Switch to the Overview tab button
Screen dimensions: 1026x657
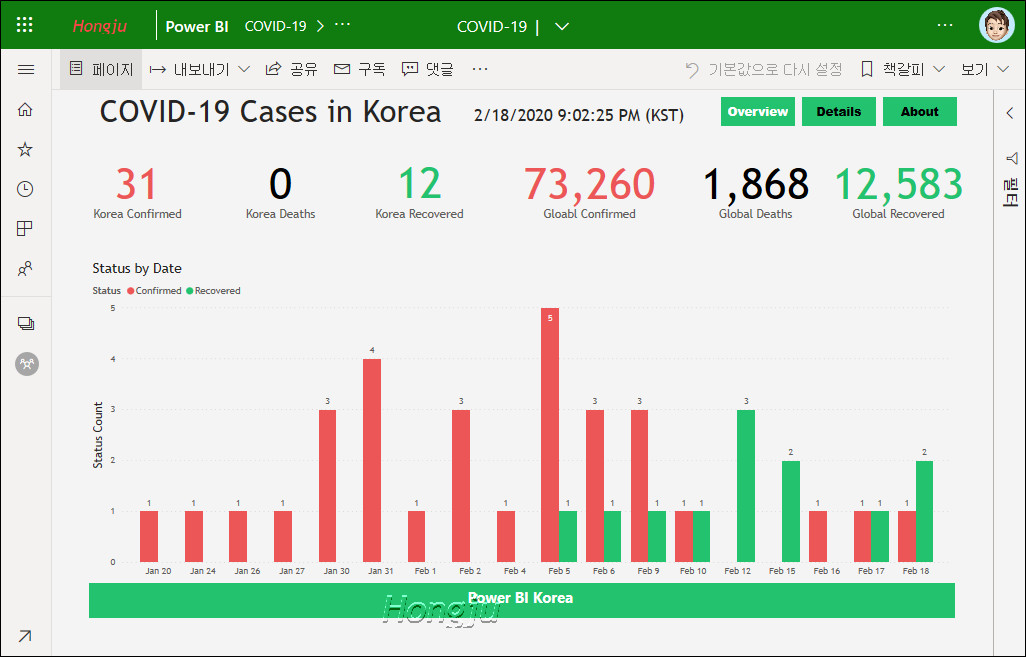pyautogui.click(x=758, y=111)
